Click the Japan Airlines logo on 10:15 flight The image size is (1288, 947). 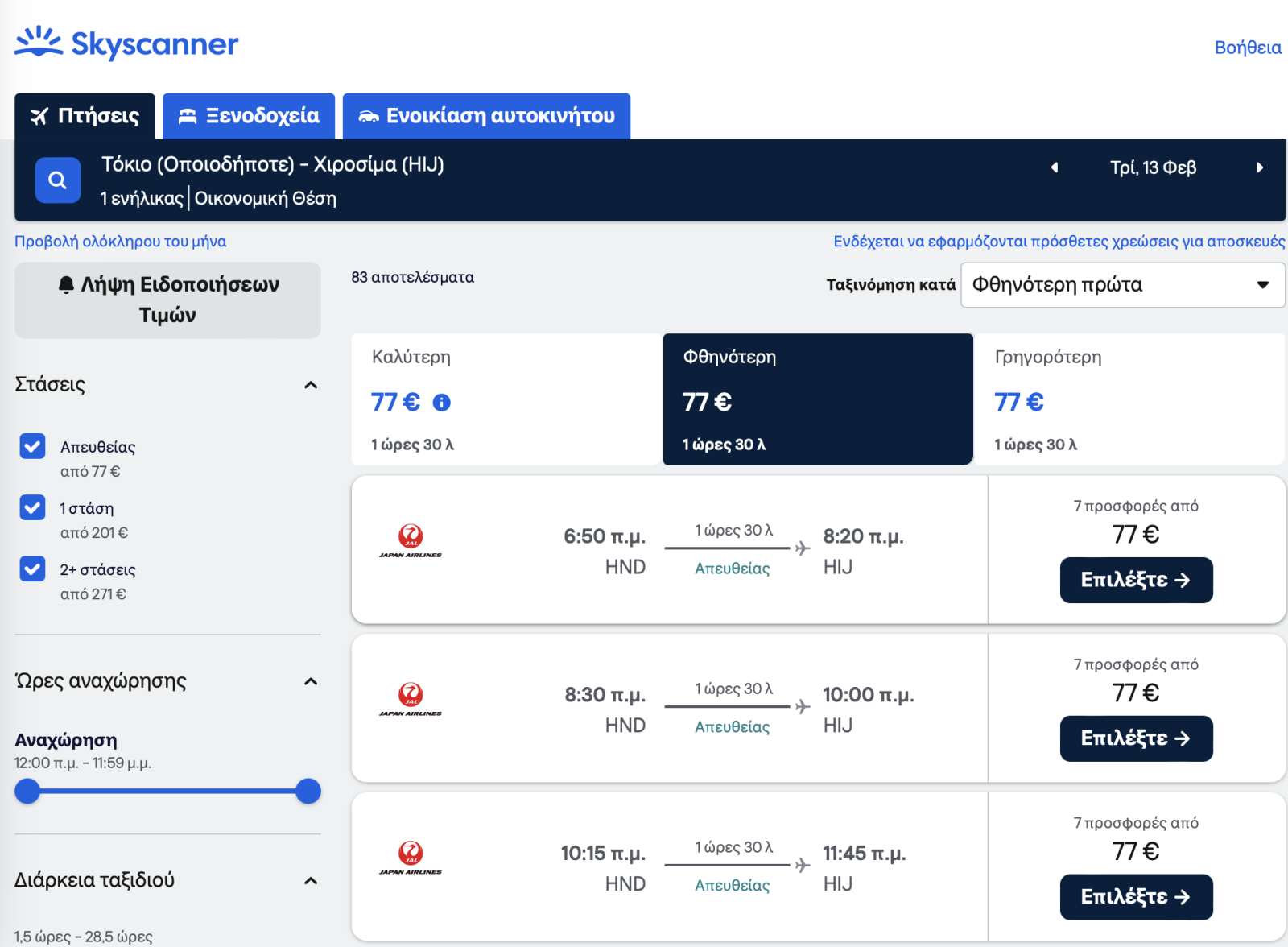coord(411,858)
